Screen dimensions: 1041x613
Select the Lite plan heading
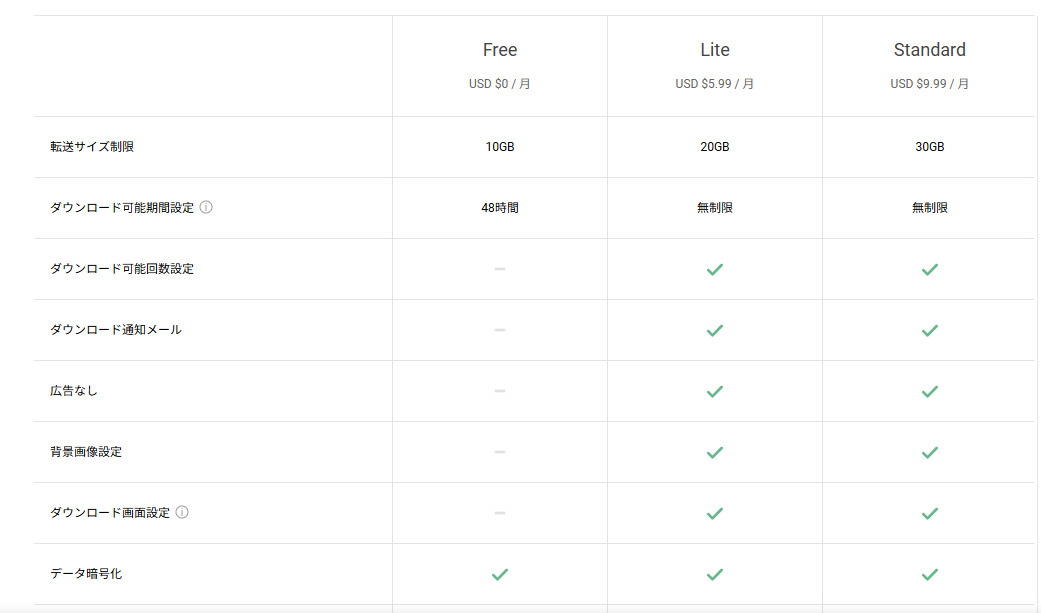(714, 50)
